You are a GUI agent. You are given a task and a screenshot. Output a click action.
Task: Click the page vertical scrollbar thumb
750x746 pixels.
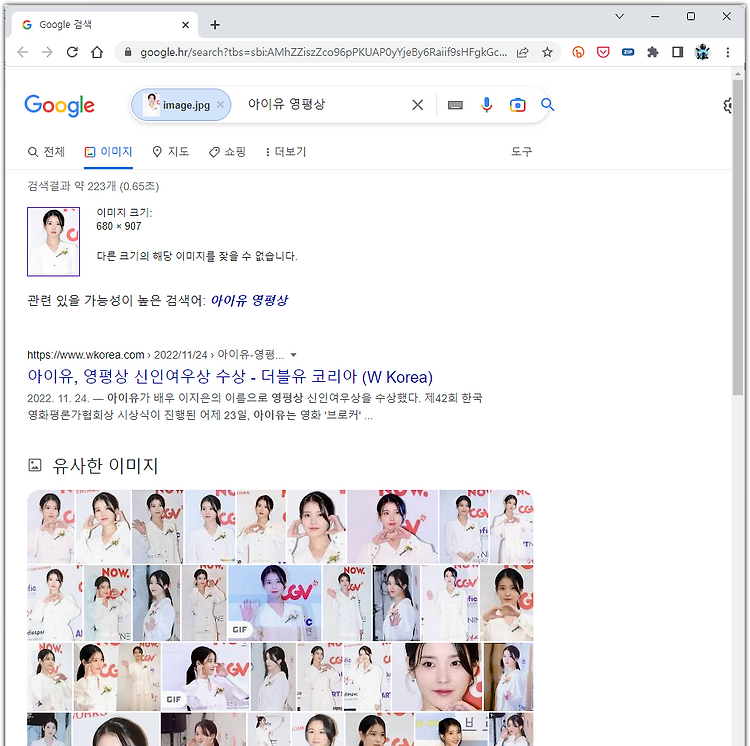(x=737, y=237)
